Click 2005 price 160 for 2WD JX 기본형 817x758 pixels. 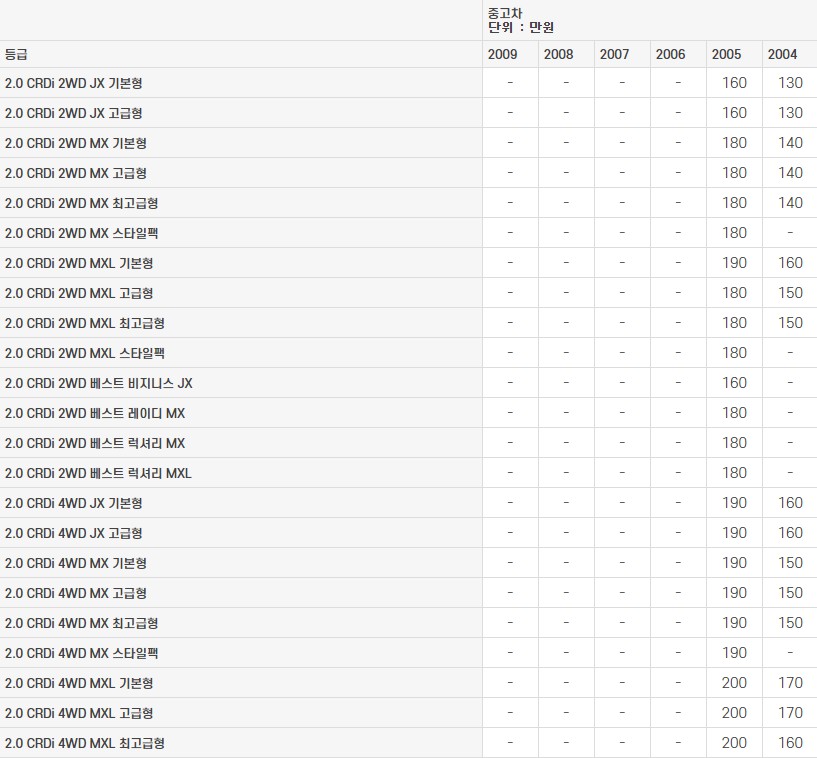point(734,83)
